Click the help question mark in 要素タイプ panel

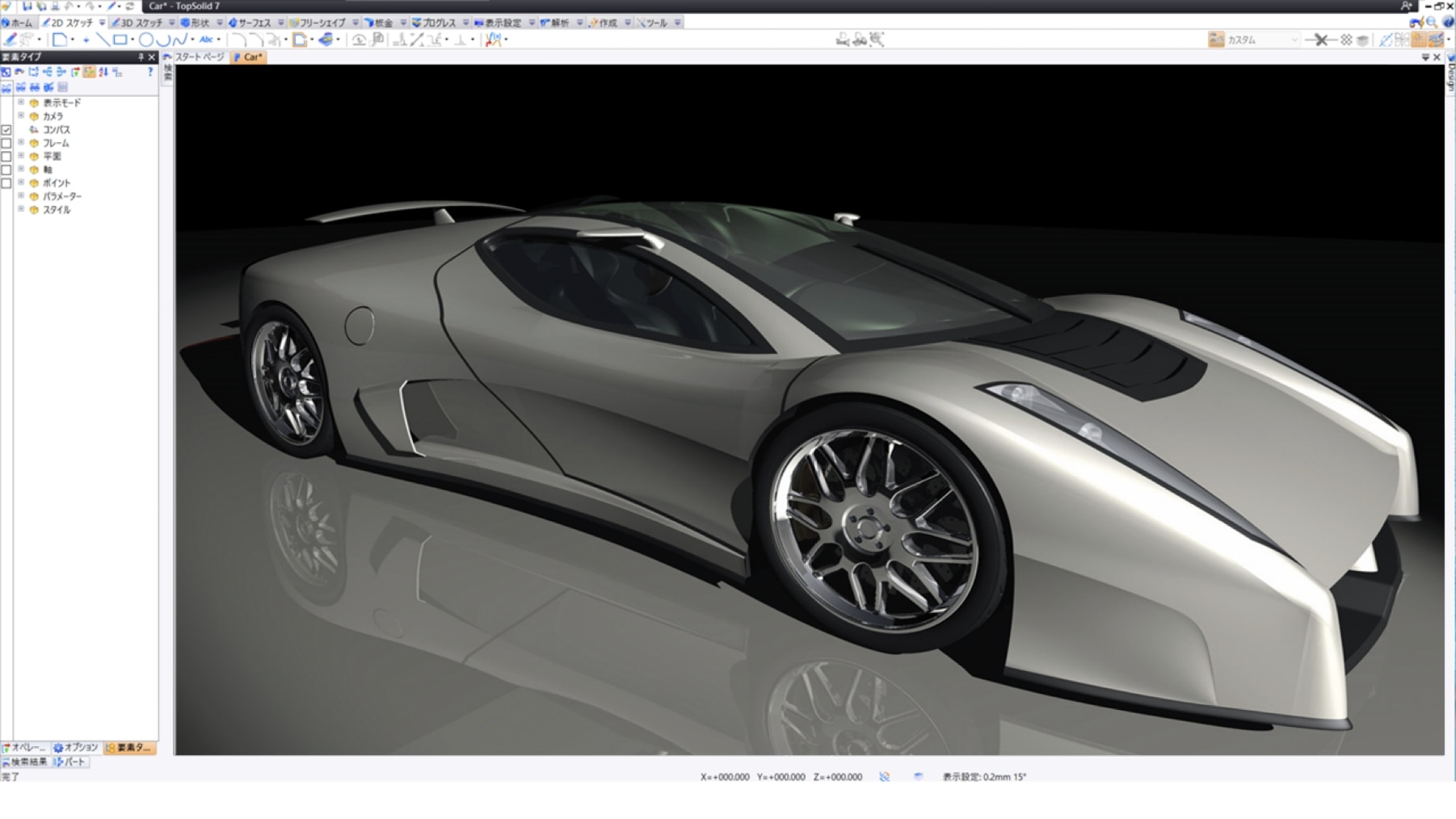[x=149, y=72]
